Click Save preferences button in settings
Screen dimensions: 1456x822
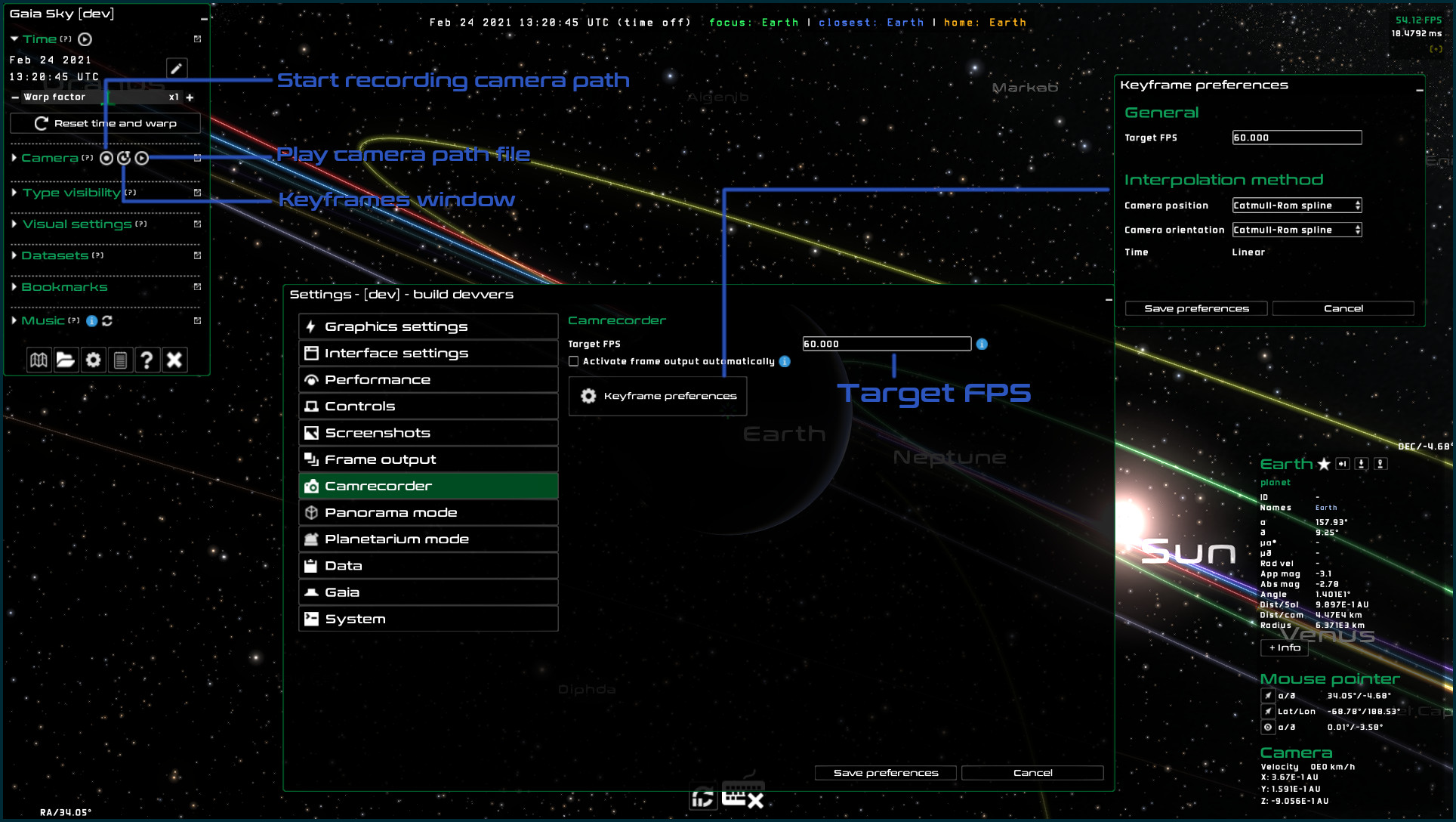(x=884, y=771)
